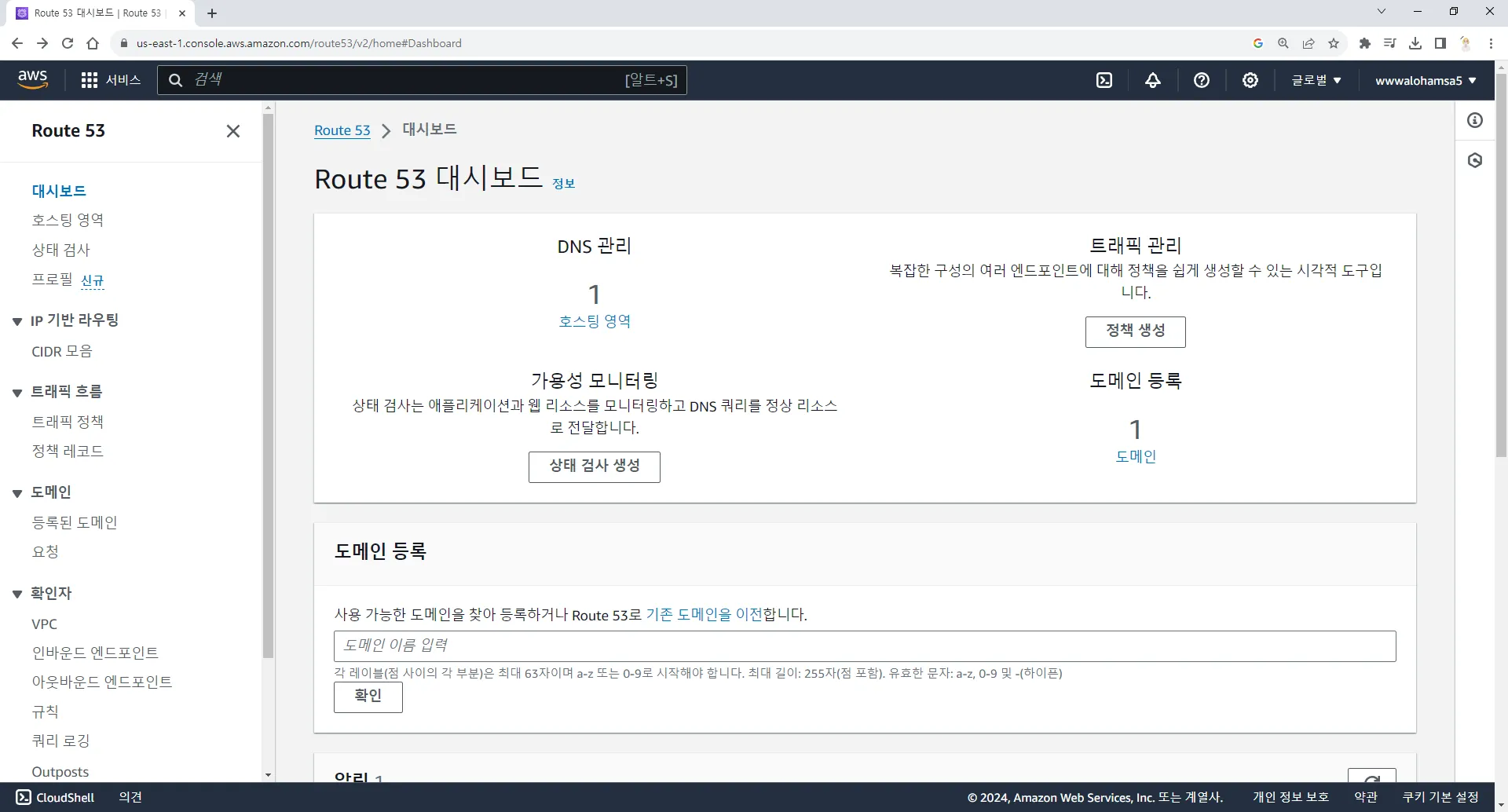Open the 호스팅 영역 link under DNS 관리
The height and width of the screenshot is (812, 1508).
click(595, 321)
